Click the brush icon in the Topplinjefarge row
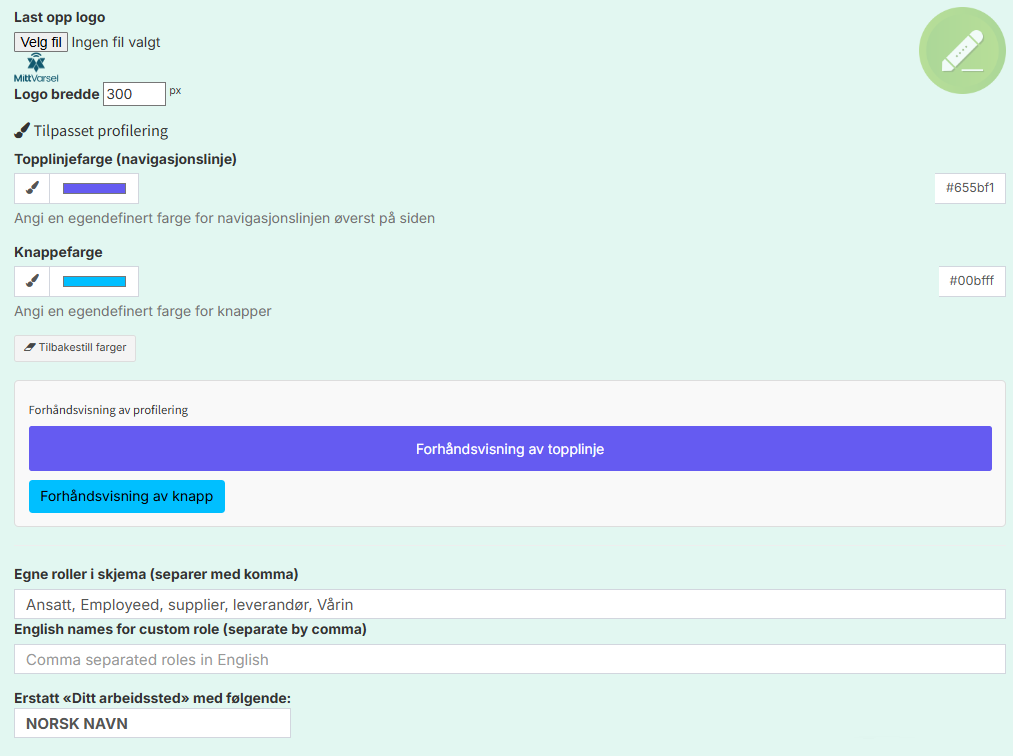 [x=32, y=188]
